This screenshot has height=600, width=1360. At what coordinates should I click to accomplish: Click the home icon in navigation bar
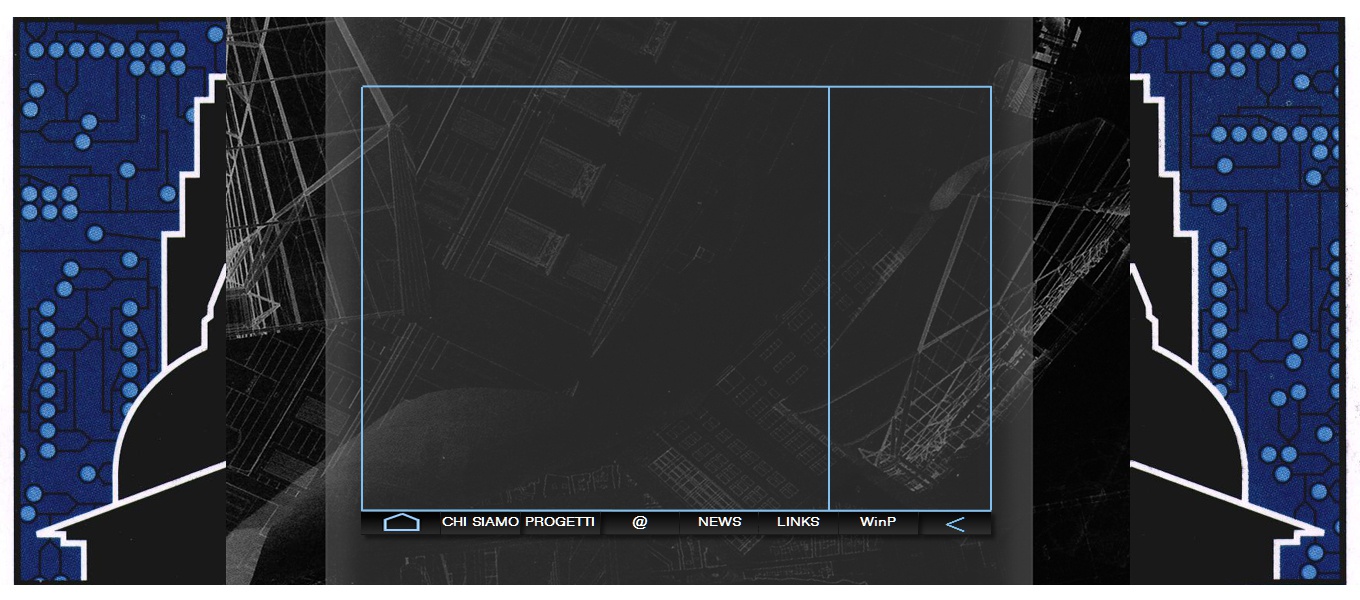point(401,522)
